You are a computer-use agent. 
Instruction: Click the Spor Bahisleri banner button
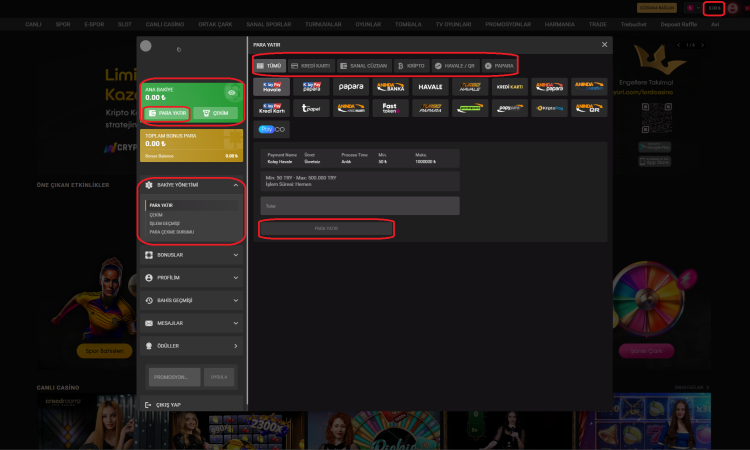(105, 351)
